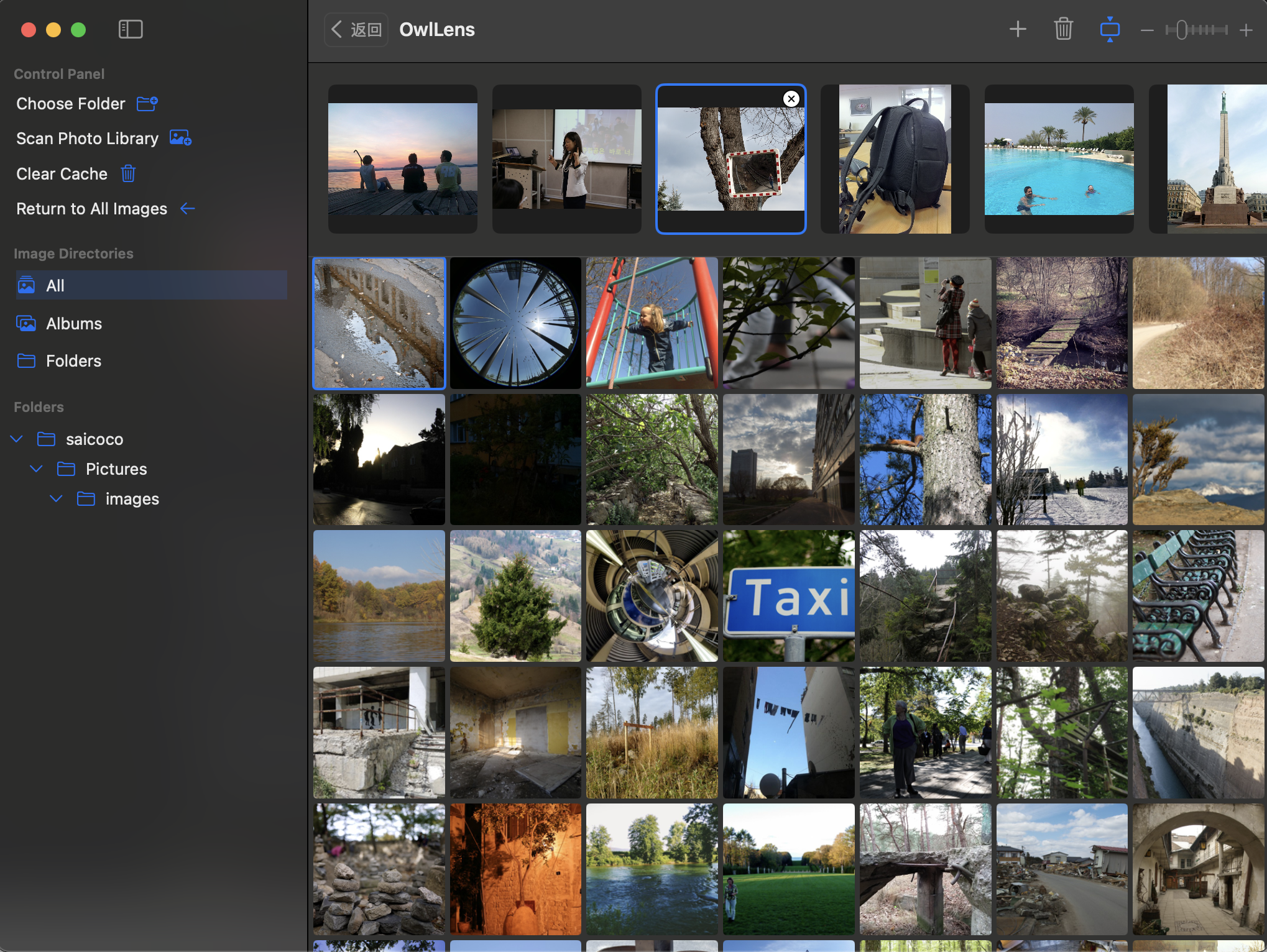
Task: Open the hanging laundry blue sky photo
Action: (x=789, y=733)
